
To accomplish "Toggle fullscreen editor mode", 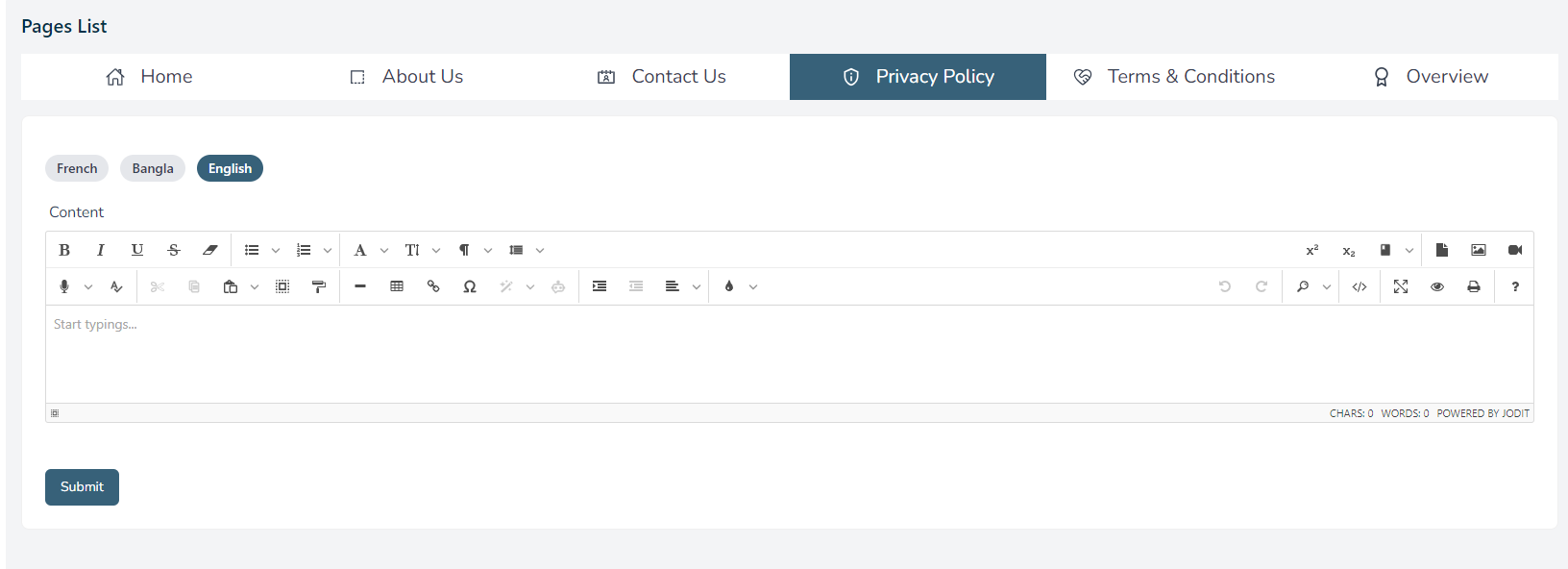I will [1401, 286].
